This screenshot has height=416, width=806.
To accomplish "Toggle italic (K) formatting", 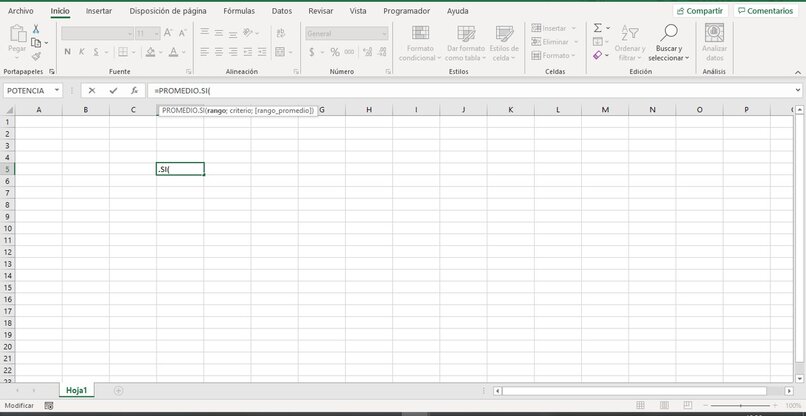I will coord(84,52).
